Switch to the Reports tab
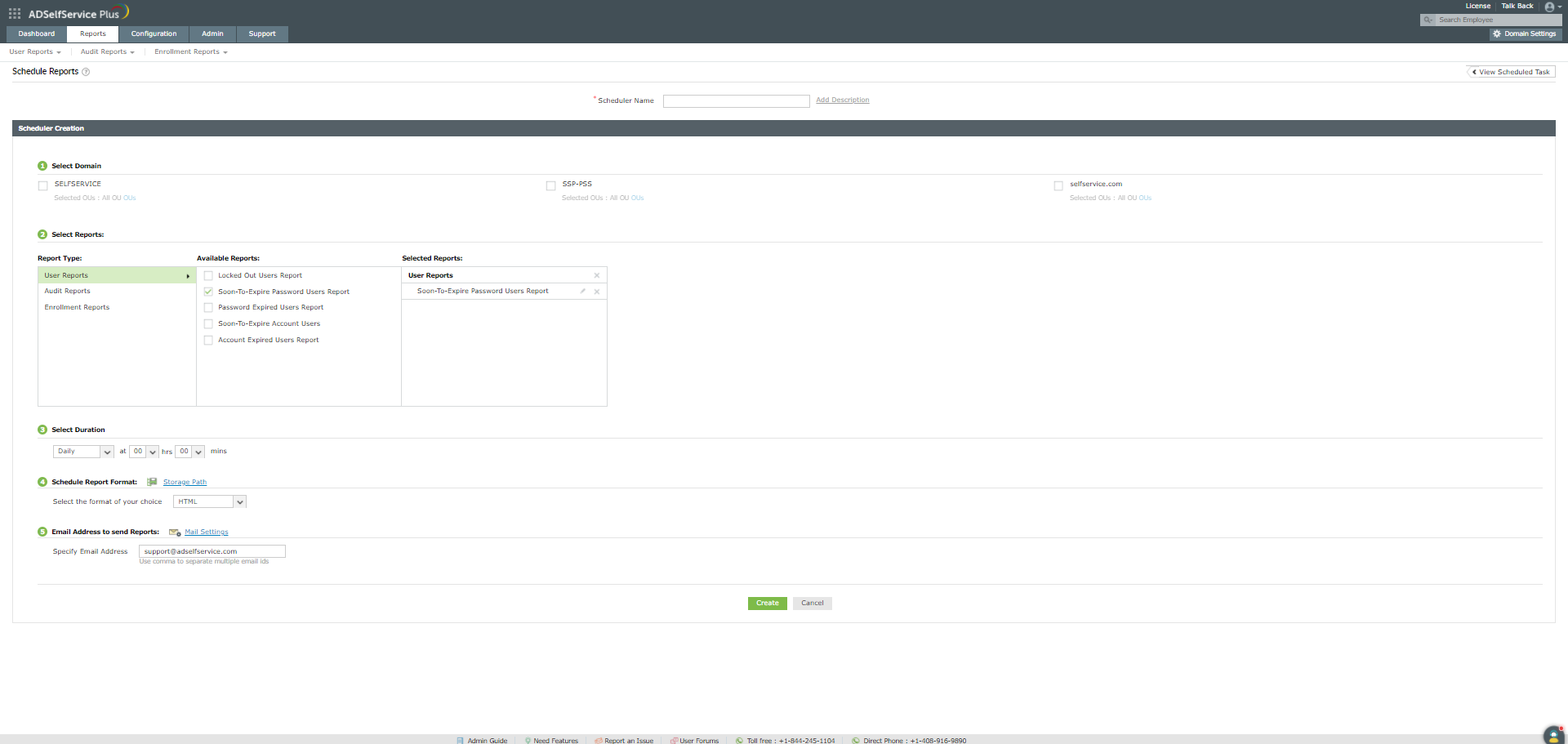Screen dimensions: 1568x744 [x=93, y=33]
